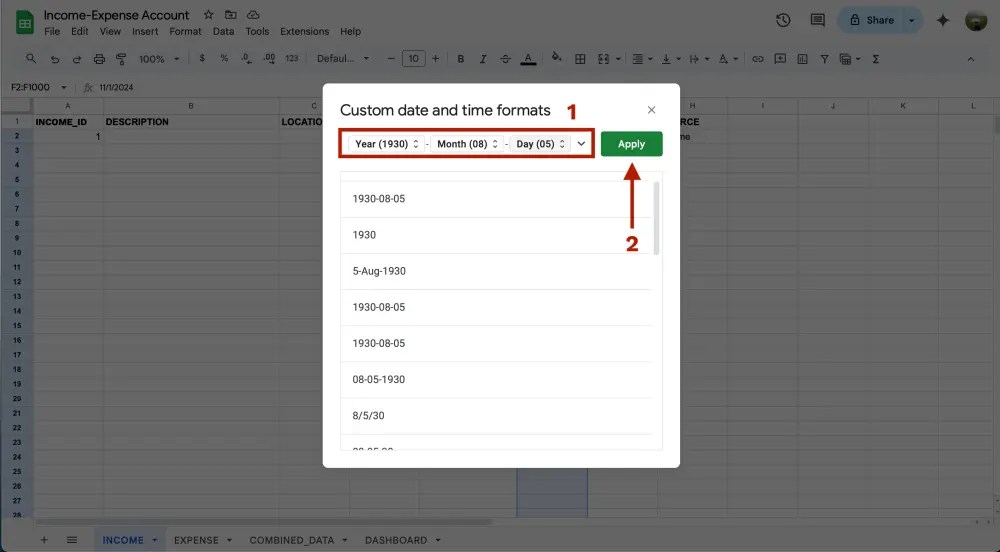Open the Day (05) format token
Image resolution: width=1000 pixels, height=552 pixels.
point(541,144)
